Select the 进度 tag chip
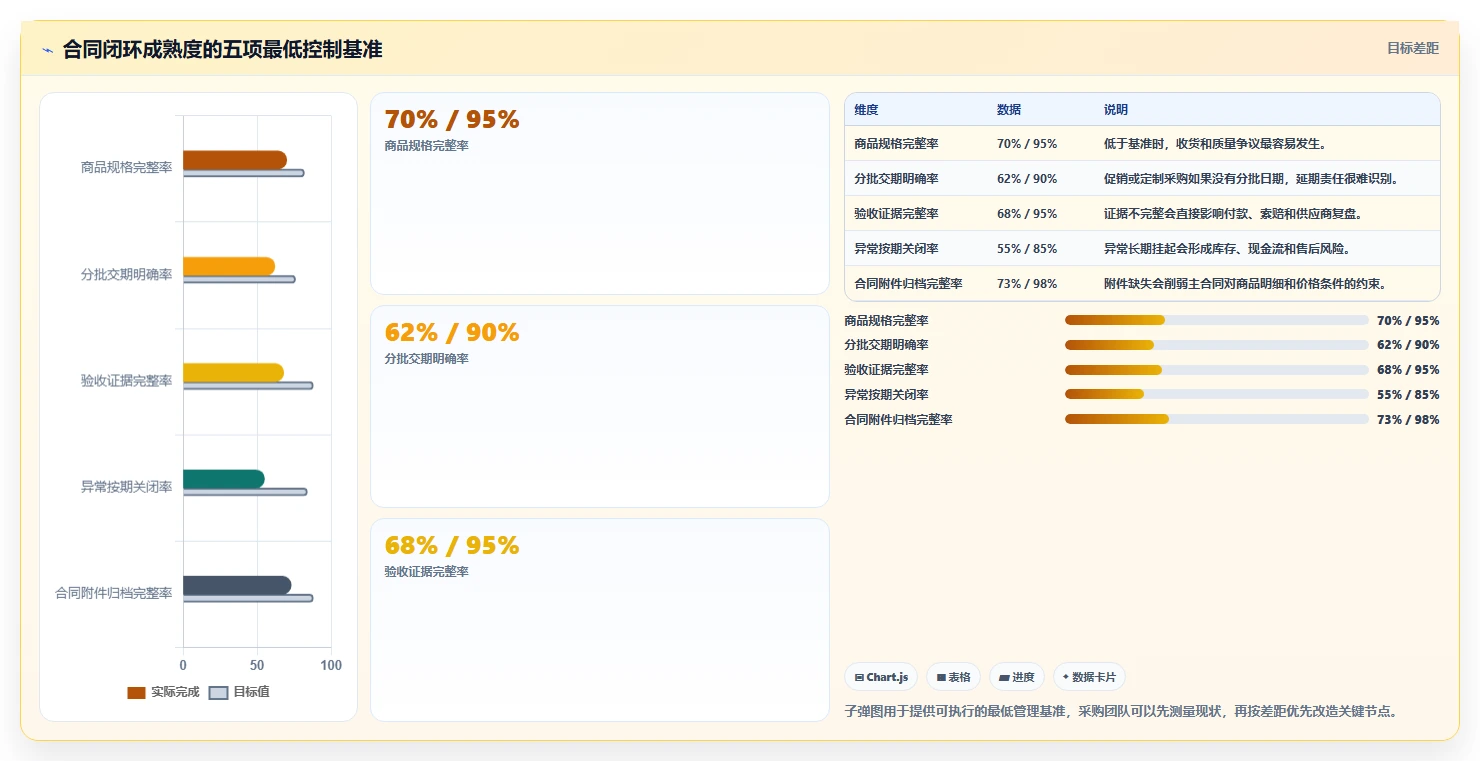The width and height of the screenshot is (1480, 761). tap(1017, 677)
